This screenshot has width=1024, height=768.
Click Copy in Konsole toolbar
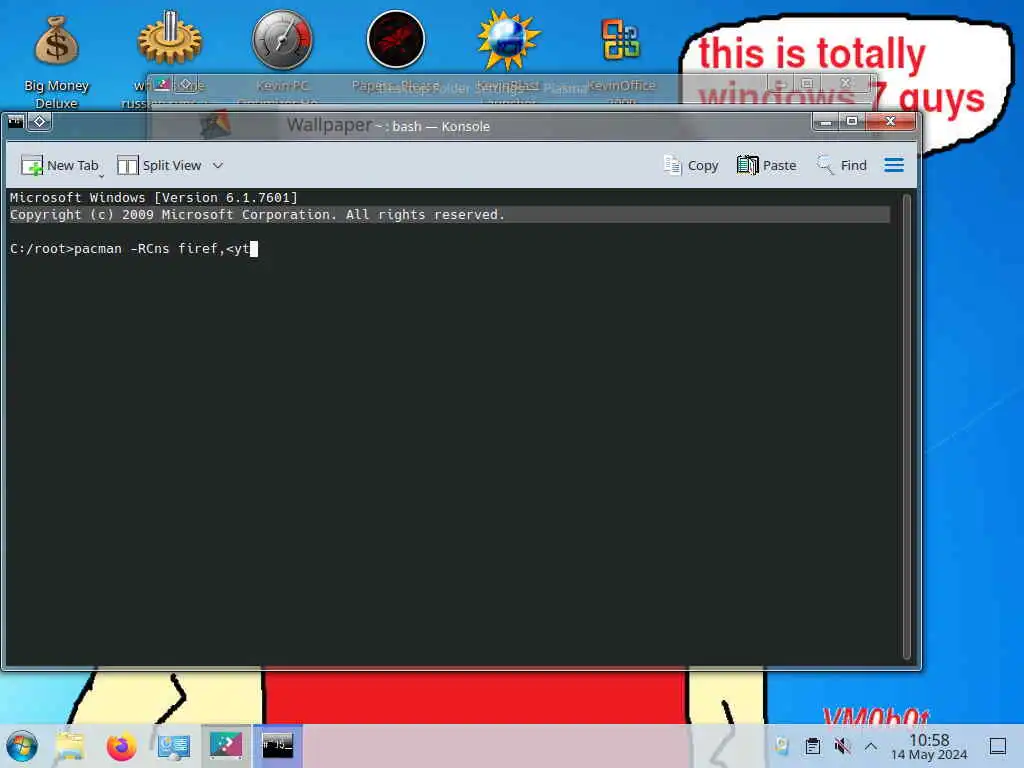coord(691,165)
